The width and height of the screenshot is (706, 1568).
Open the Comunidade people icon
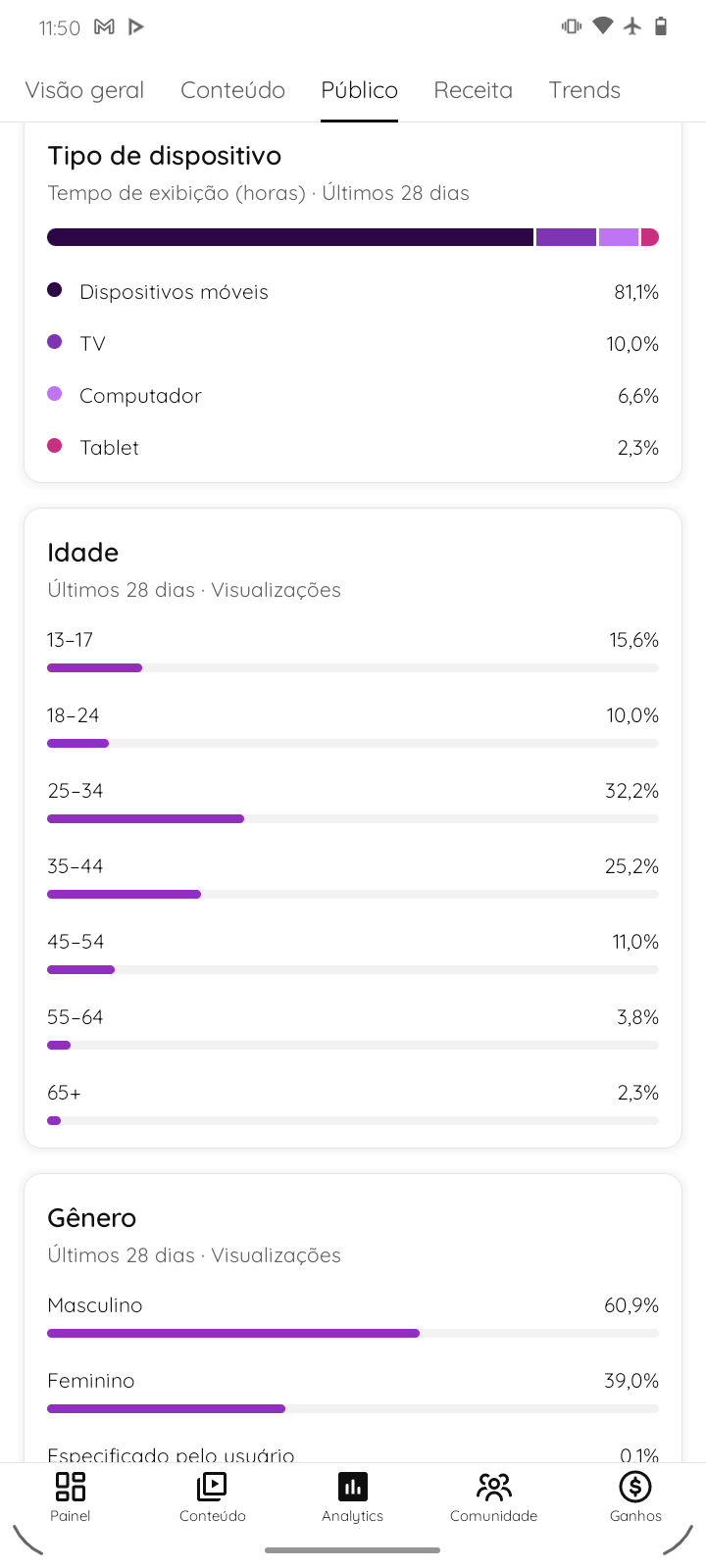click(x=494, y=1487)
